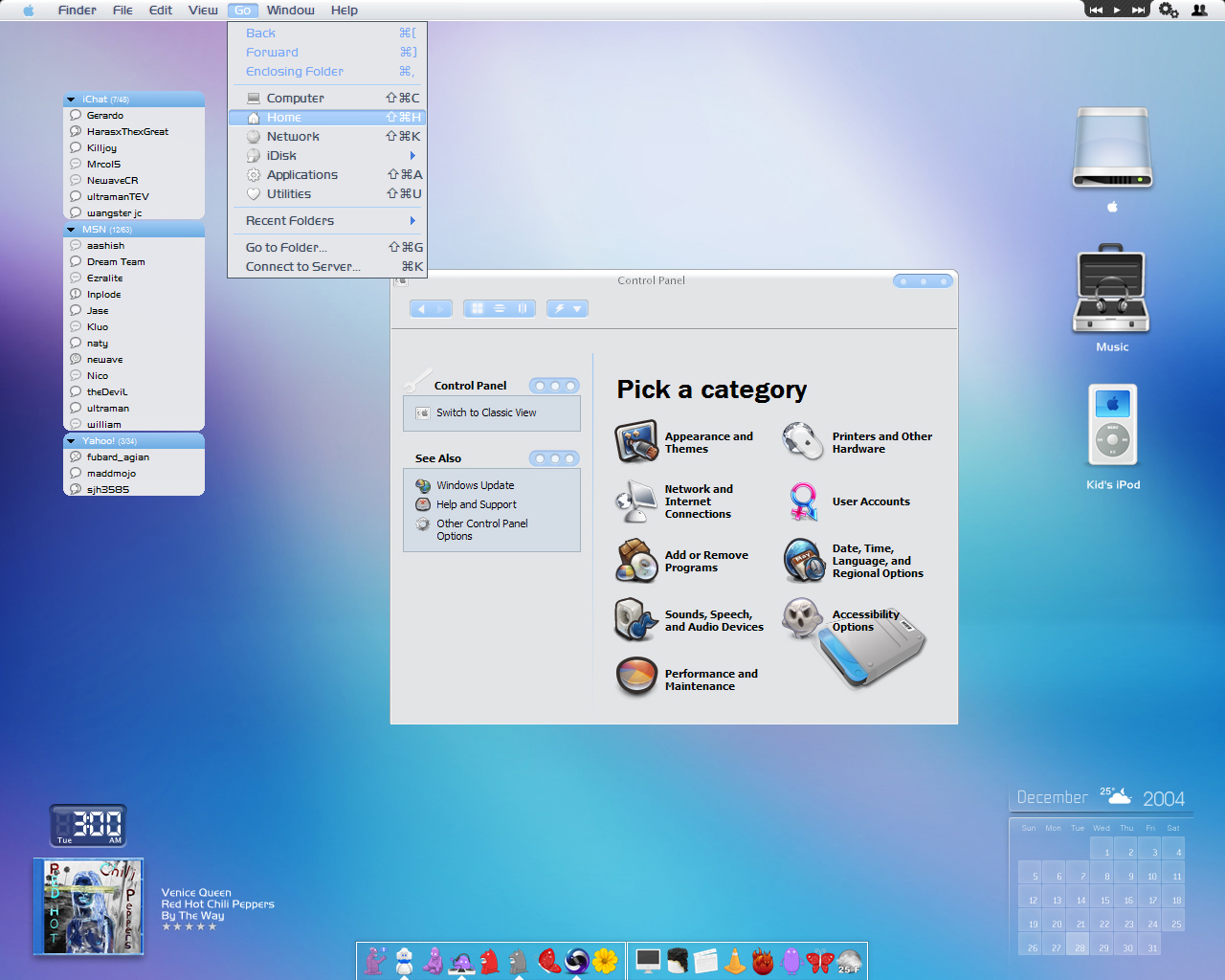This screenshot has height=980, width=1225.
Task: Collapse the See Also sidebar section
Action: pyautogui.click(x=554, y=458)
